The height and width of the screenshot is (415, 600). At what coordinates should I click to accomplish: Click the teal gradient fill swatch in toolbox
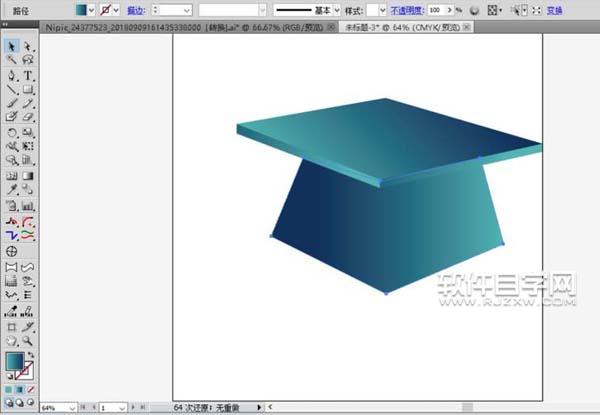point(15,361)
